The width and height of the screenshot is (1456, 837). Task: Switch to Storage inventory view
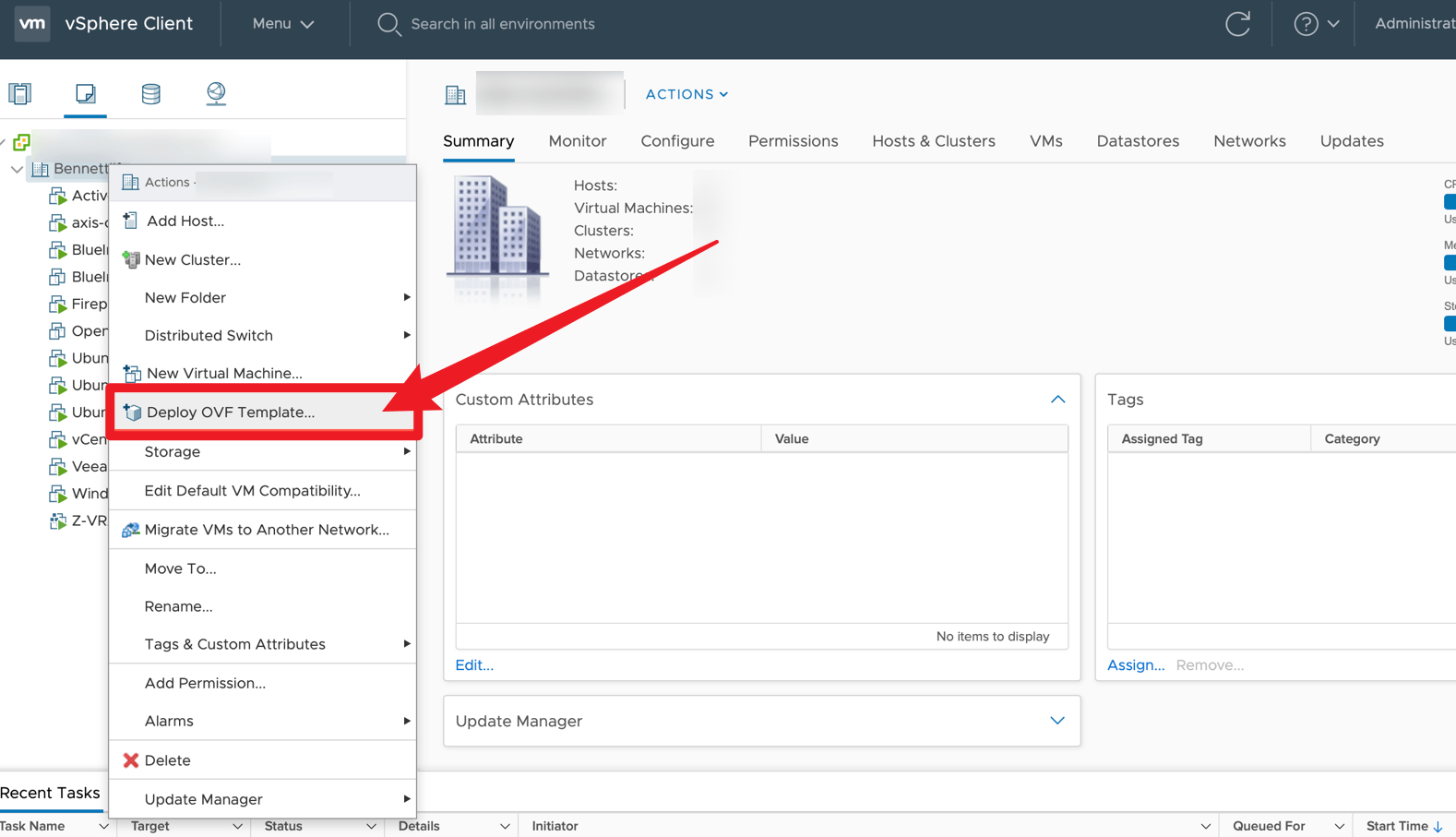(150, 93)
